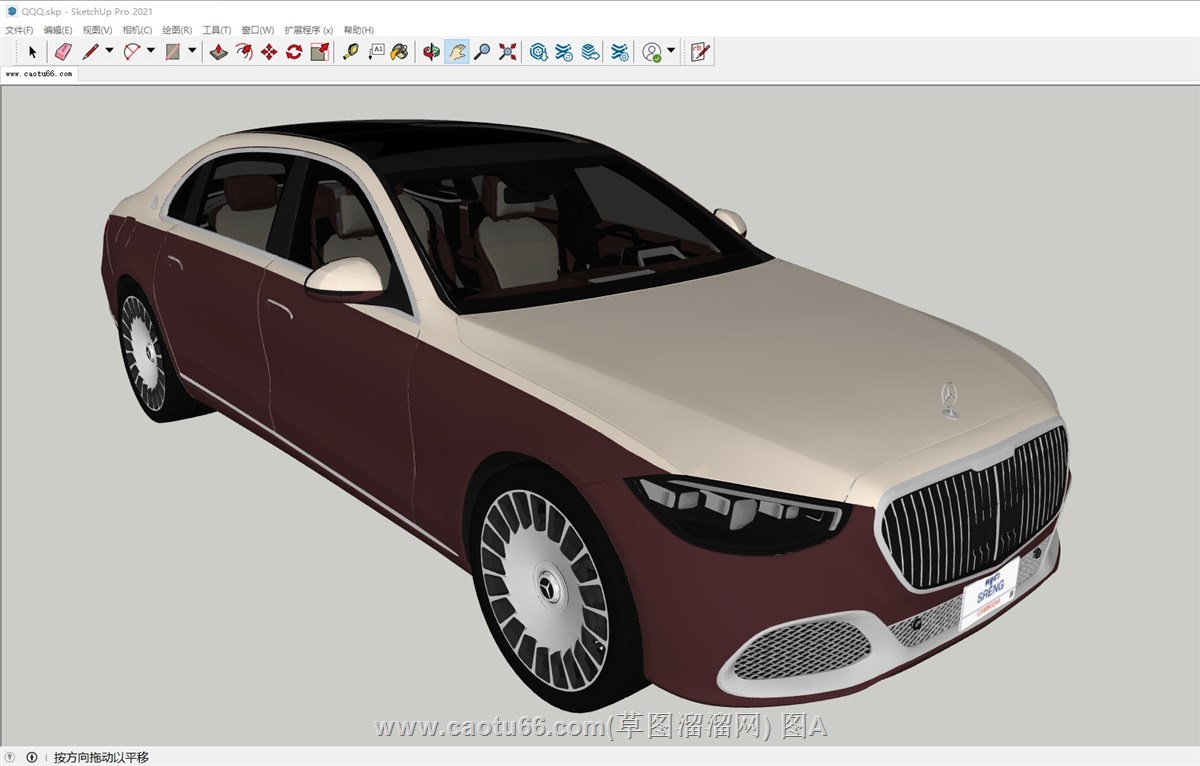Select the www.caotu66.com scene tab
1200x766 pixels.
[x=39, y=74]
